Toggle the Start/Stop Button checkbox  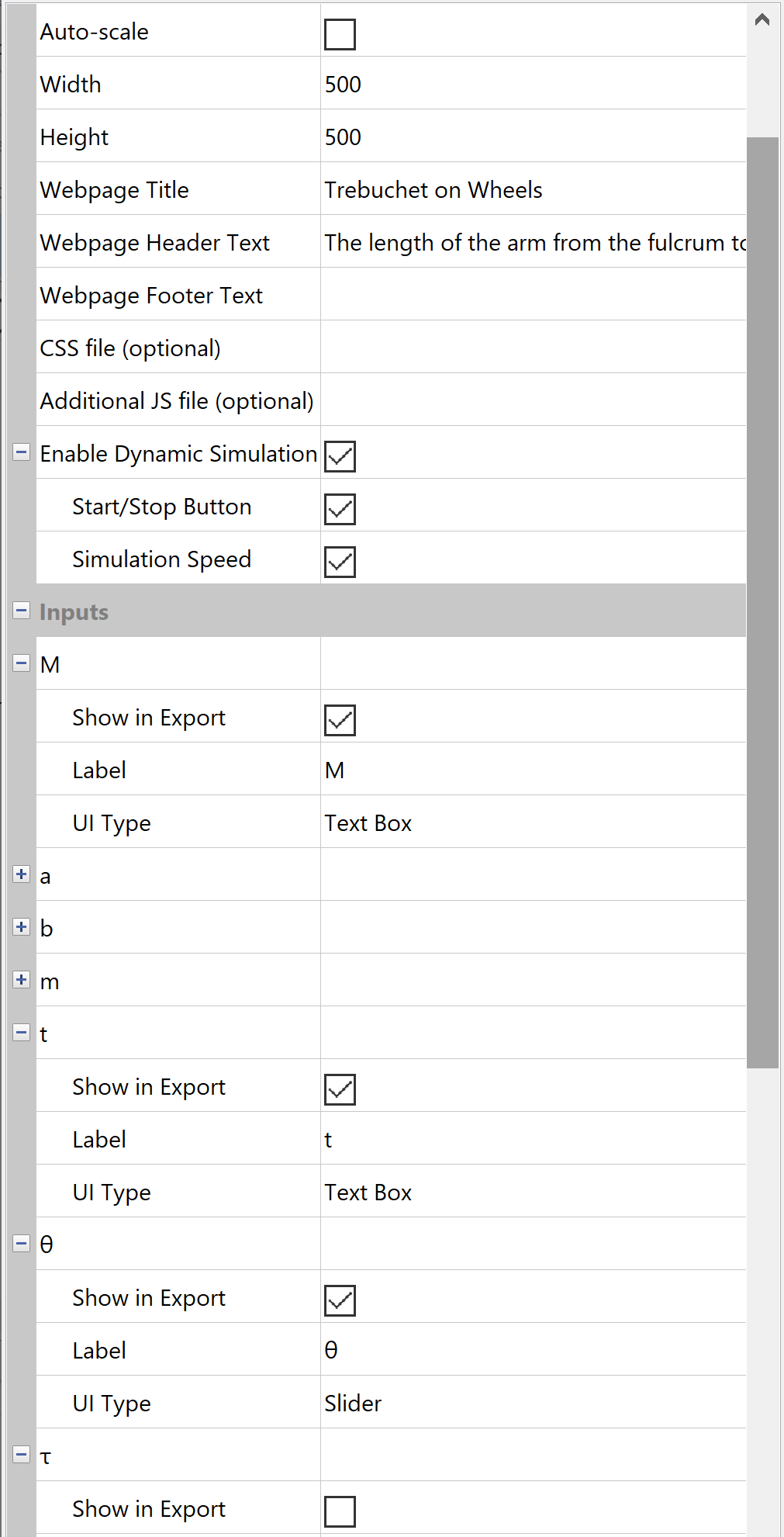pyautogui.click(x=340, y=509)
